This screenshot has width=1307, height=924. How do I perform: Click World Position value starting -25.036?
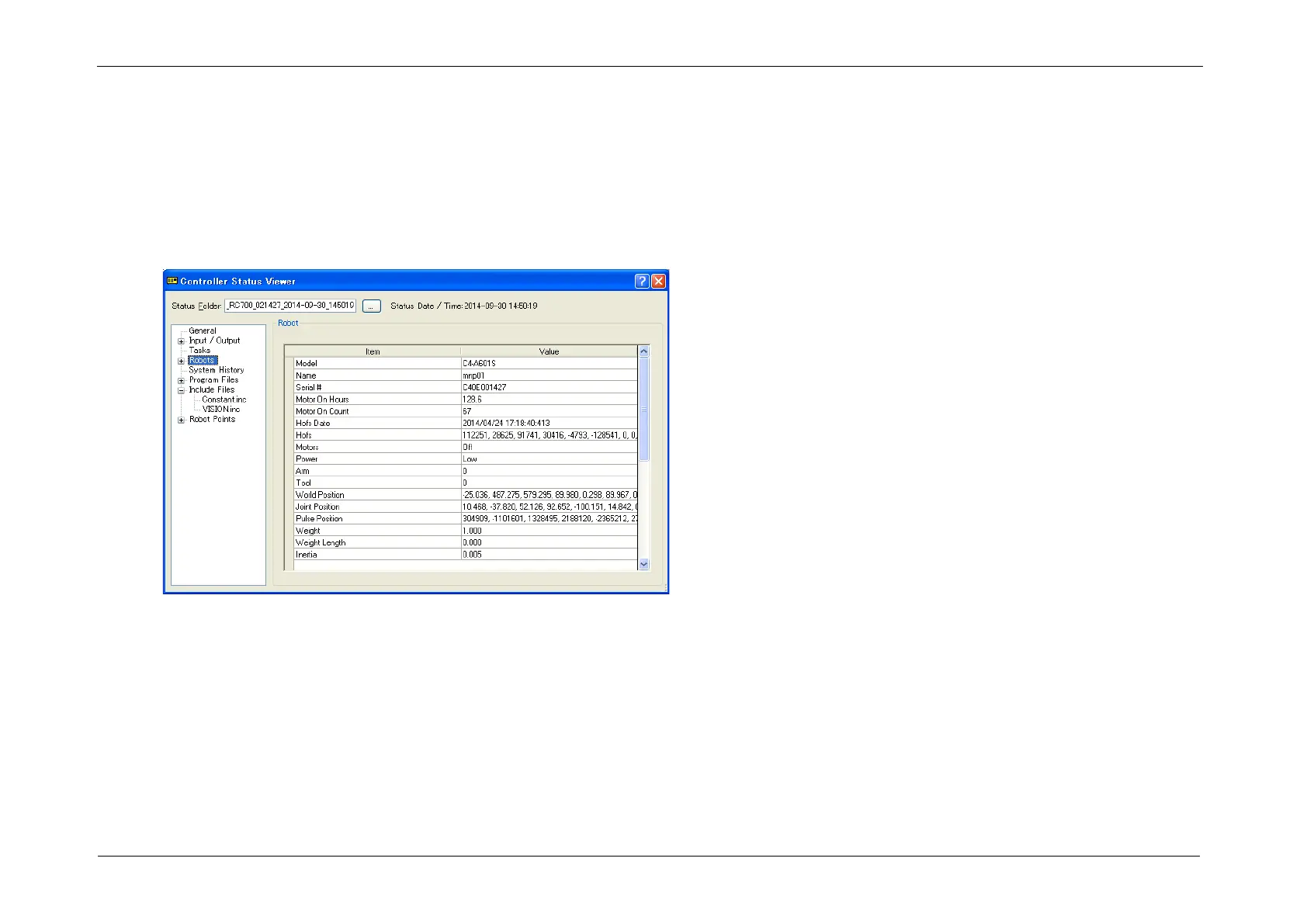click(x=549, y=494)
